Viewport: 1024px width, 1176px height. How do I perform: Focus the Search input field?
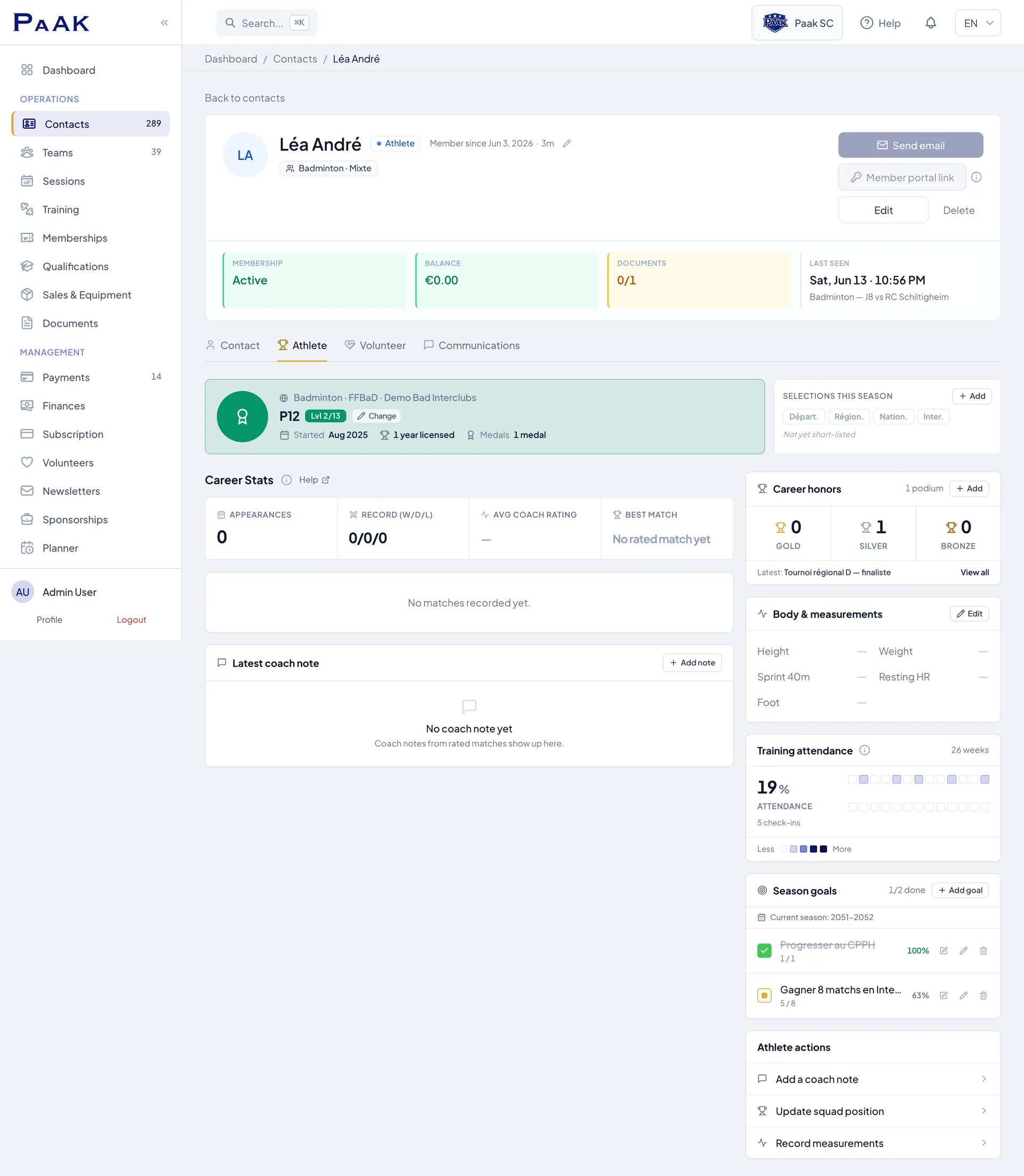click(x=266, y=23)
